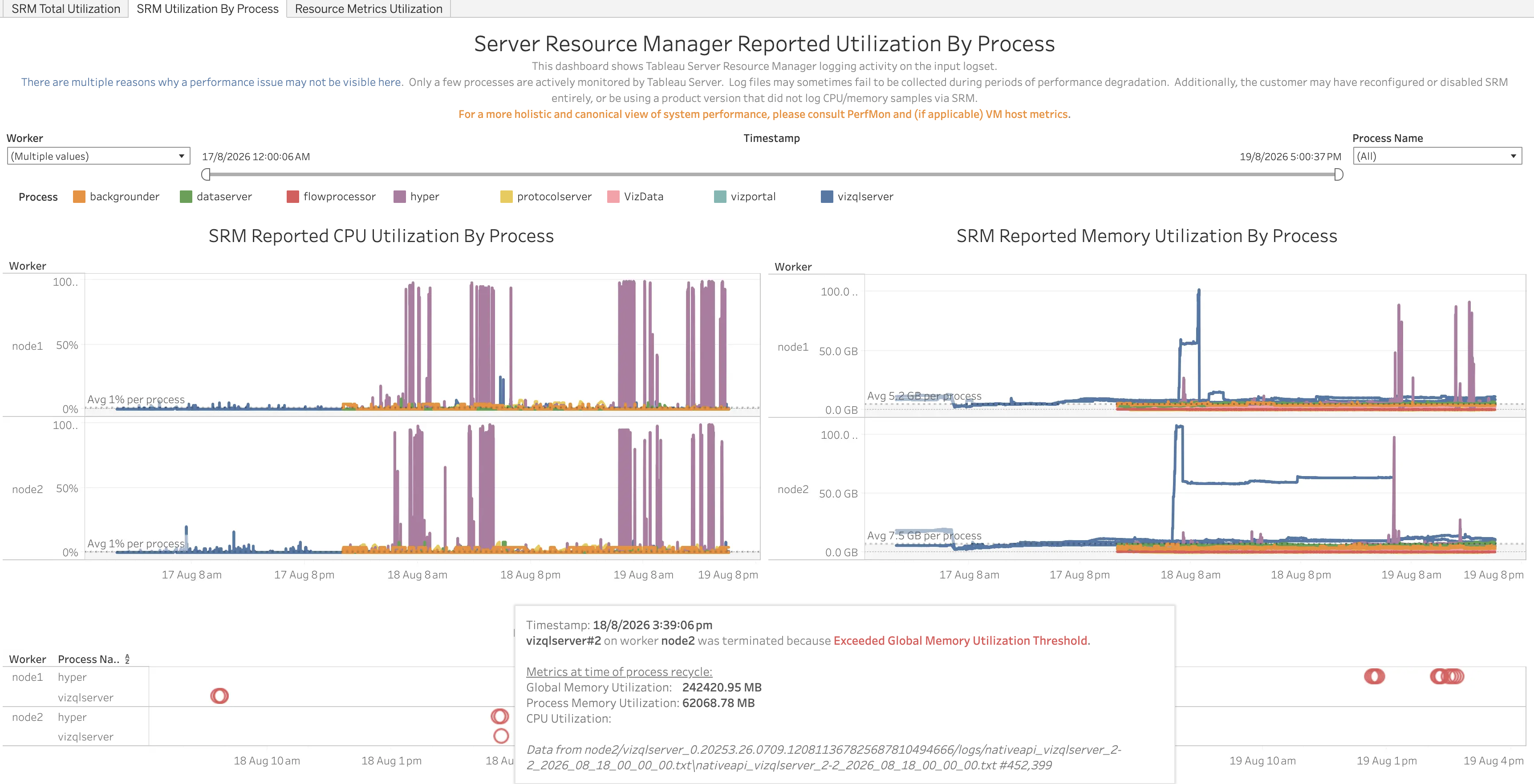1534x784 pixels.
Task: Click tooltip value 62068.78 MB
Action: (718, 703)
